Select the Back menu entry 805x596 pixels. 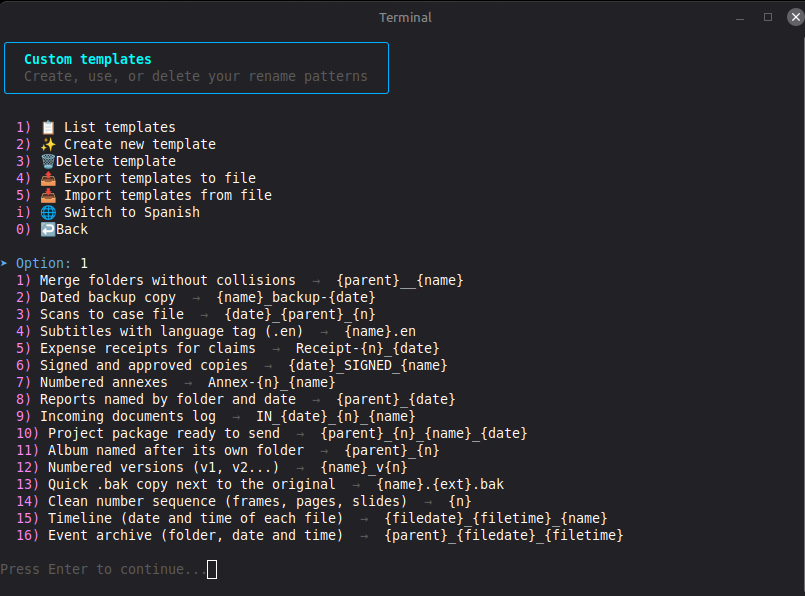coord(52,229)
